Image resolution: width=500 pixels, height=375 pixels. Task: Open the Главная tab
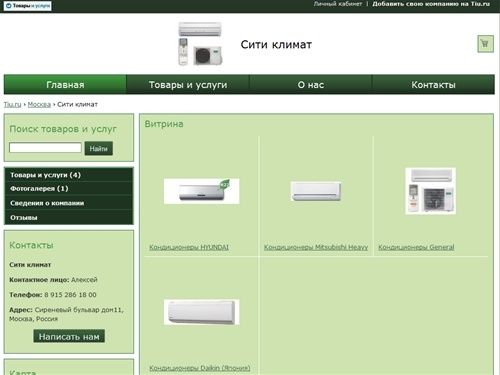pyautogui.click(x=65, y=85)
